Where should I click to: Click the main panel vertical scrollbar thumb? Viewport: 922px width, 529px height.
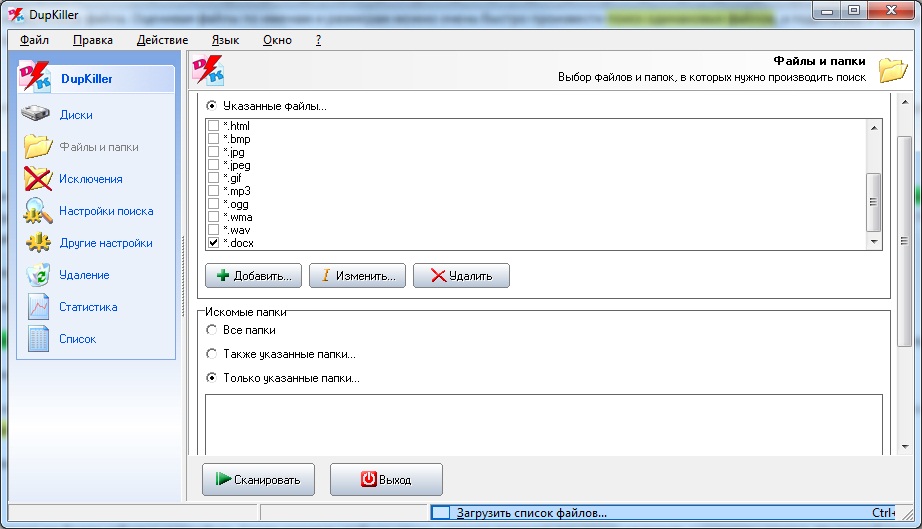pyautogui.click(x=905, y=241)
